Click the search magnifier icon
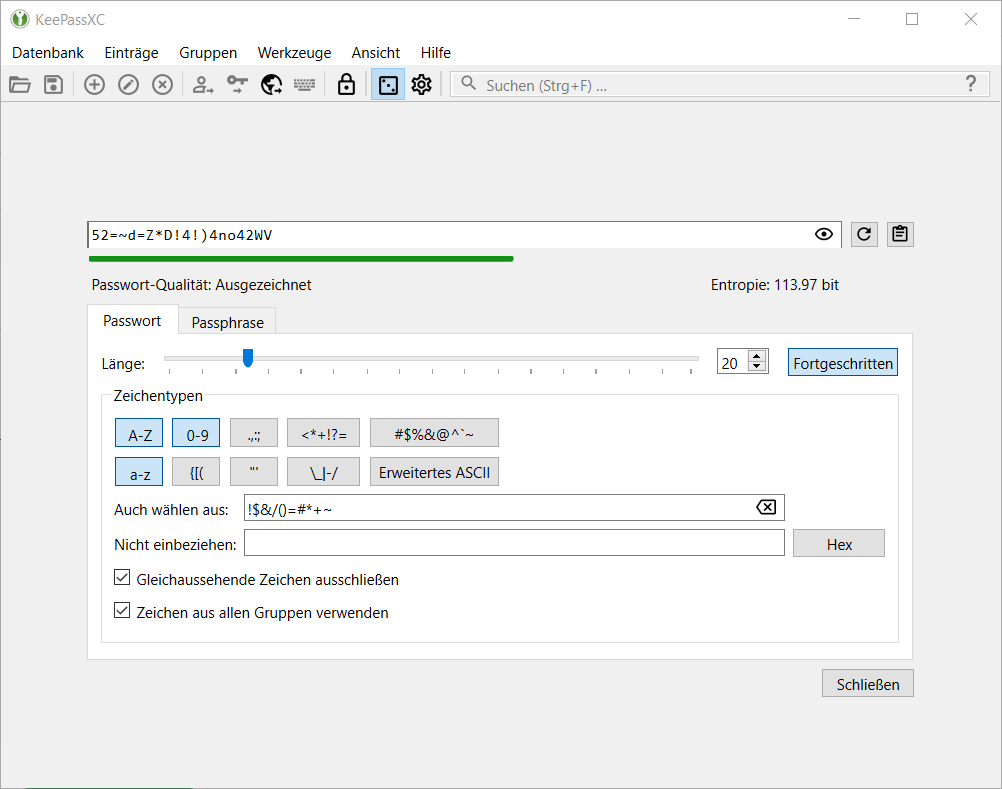The width and height of the screenshot is (1002, 789). coord(468,83)
